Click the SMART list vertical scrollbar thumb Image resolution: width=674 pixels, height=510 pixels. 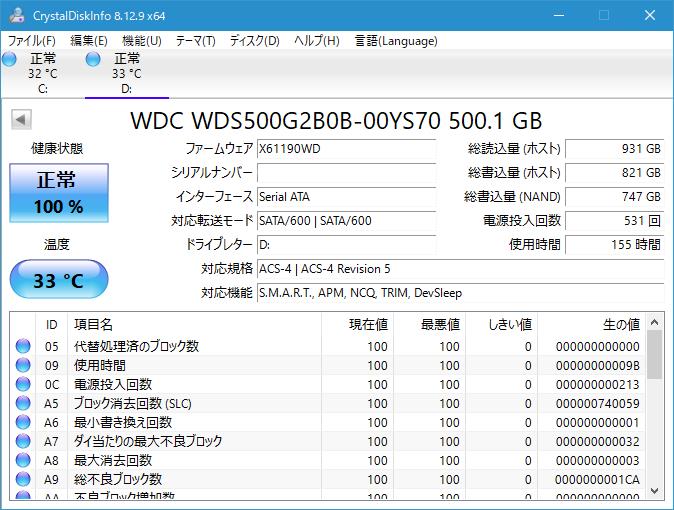tap(655, 355)
